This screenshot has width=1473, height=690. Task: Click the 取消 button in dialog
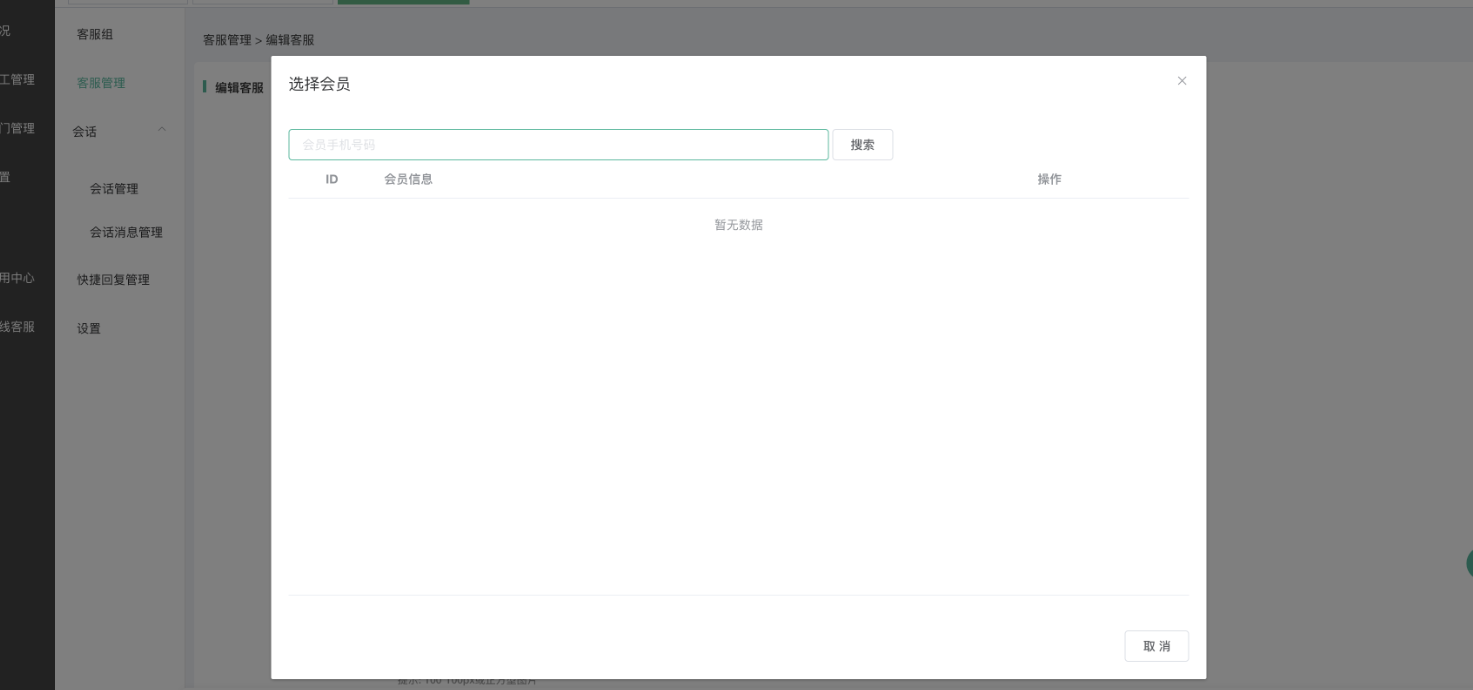point(1156,646)
